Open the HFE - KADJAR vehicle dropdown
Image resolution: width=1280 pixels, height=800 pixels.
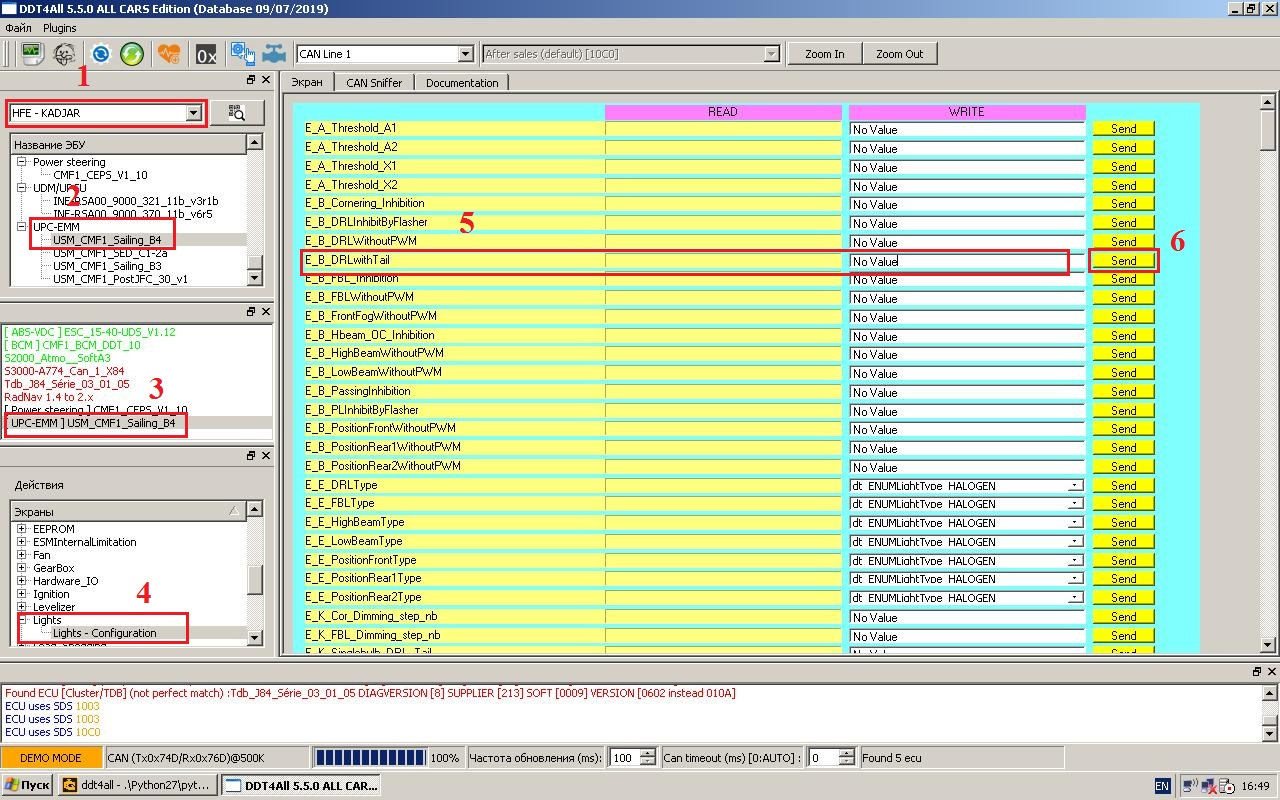(193, 114)
